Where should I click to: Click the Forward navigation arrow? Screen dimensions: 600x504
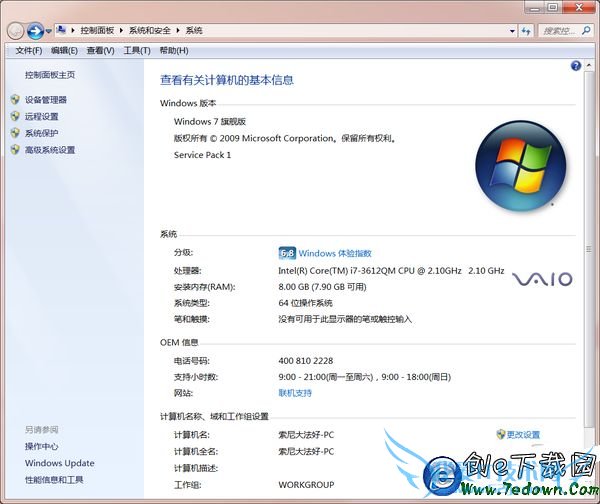[x=35, y=31]
